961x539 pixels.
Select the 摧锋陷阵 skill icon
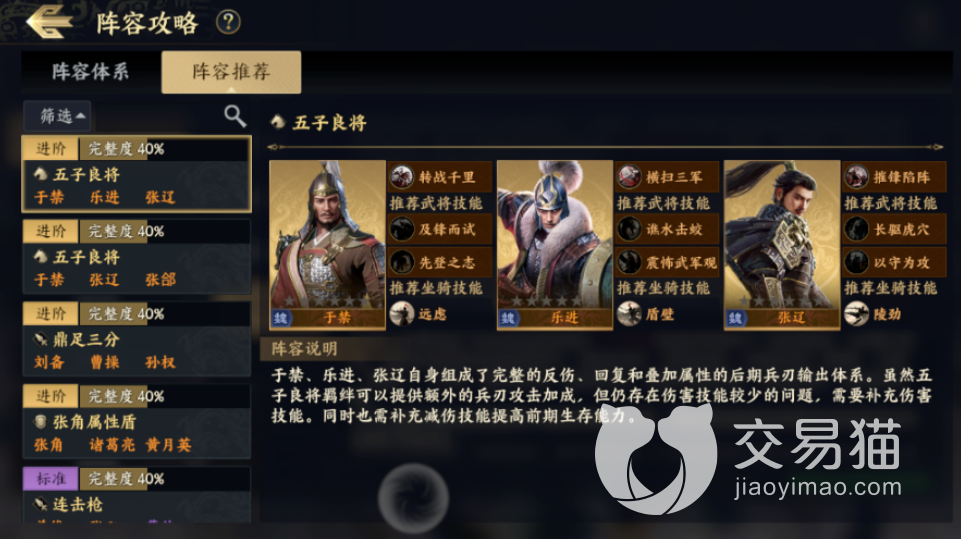[x=857, y=177]
